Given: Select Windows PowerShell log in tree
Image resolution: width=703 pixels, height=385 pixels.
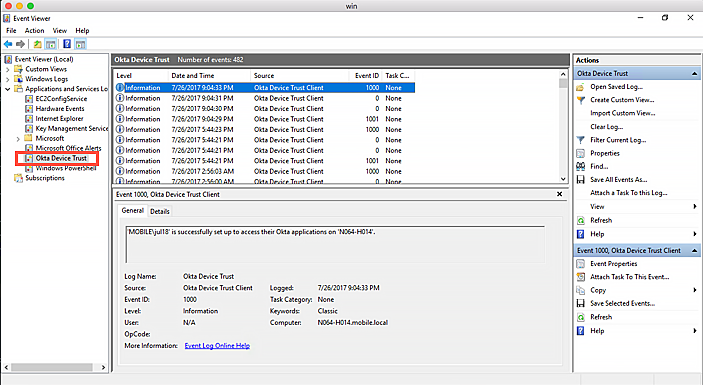Looking at the screenshot, I should tap(65, 169).
